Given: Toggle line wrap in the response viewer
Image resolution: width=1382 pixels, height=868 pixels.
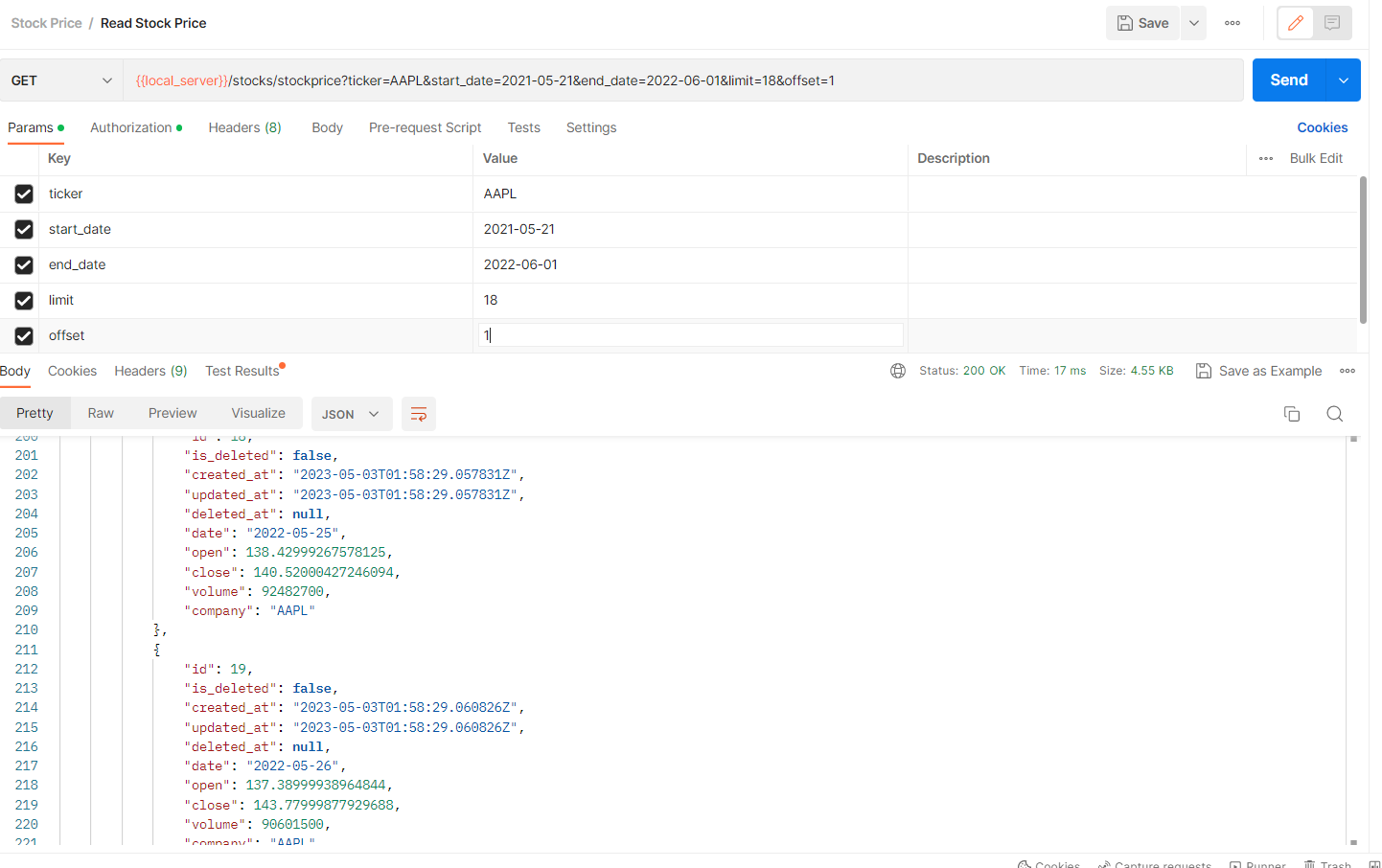Looking at the screenshot, I should pyautogui.click(x=418, y=413).
